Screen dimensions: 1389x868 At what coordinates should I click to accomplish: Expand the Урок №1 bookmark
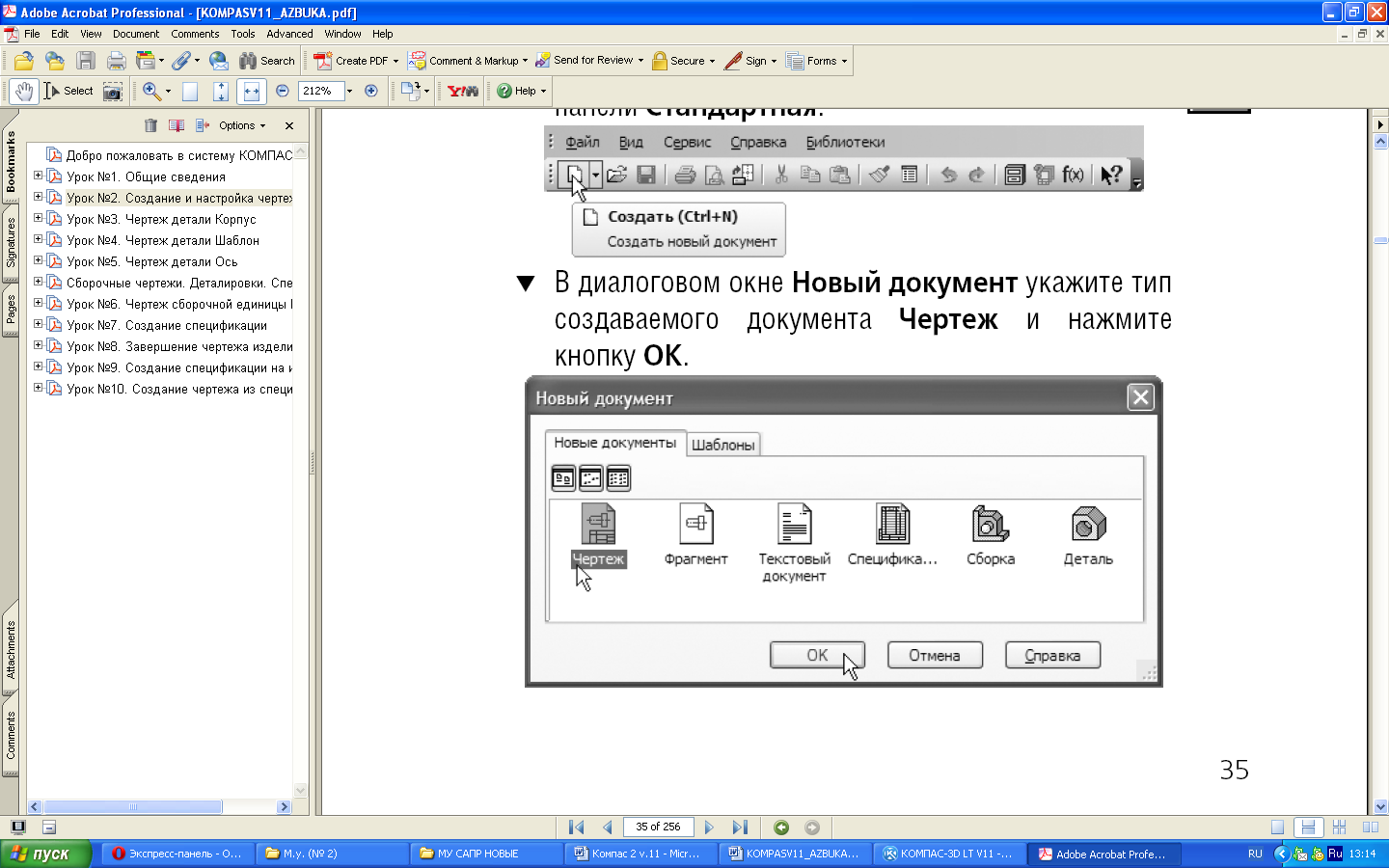click(39, 176)
